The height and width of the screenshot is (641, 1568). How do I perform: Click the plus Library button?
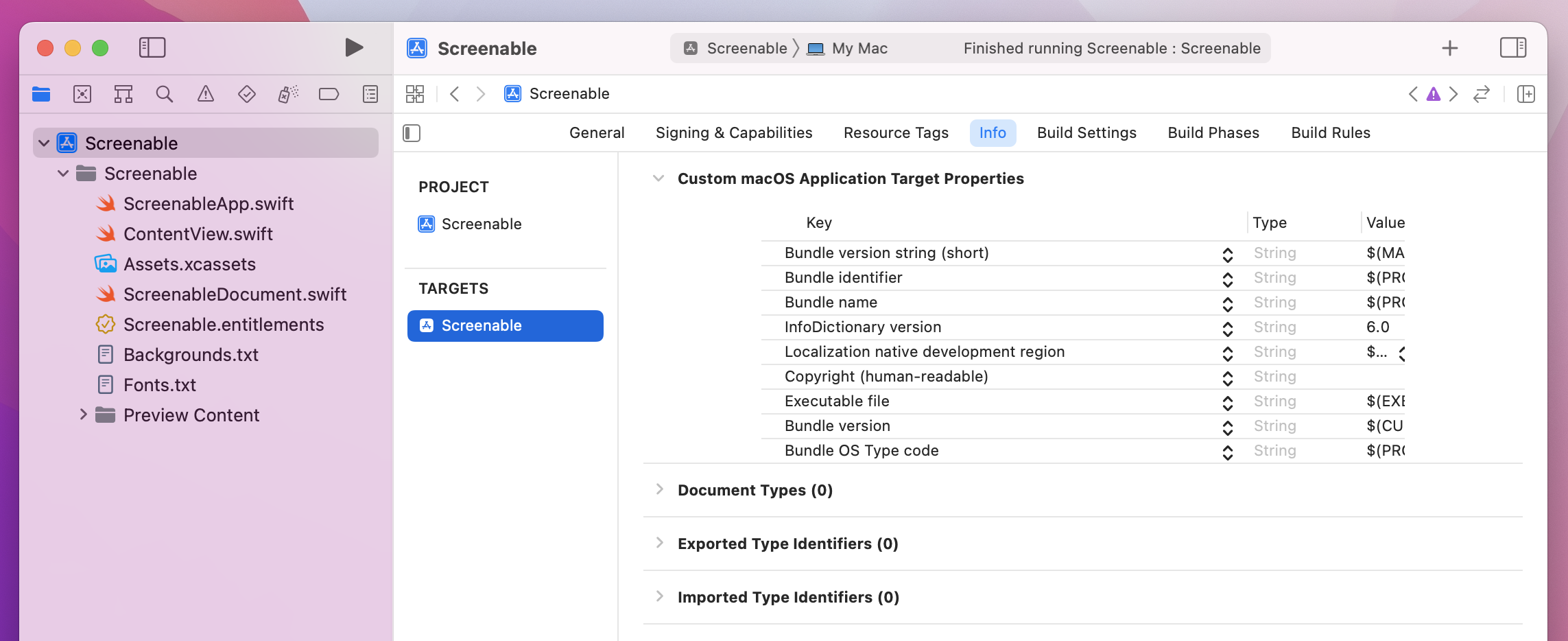(1449, 48)
